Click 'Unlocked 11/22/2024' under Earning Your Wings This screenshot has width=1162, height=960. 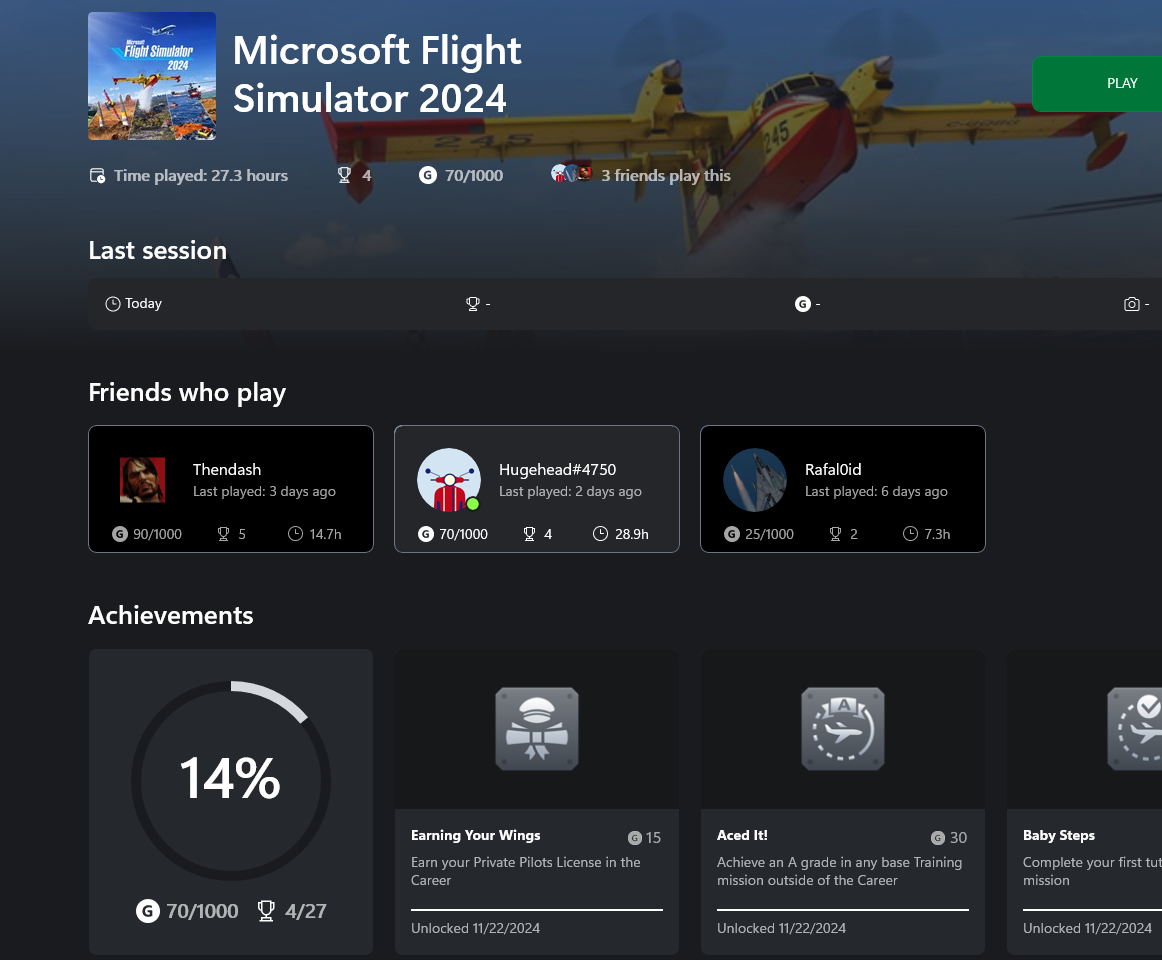475,928
